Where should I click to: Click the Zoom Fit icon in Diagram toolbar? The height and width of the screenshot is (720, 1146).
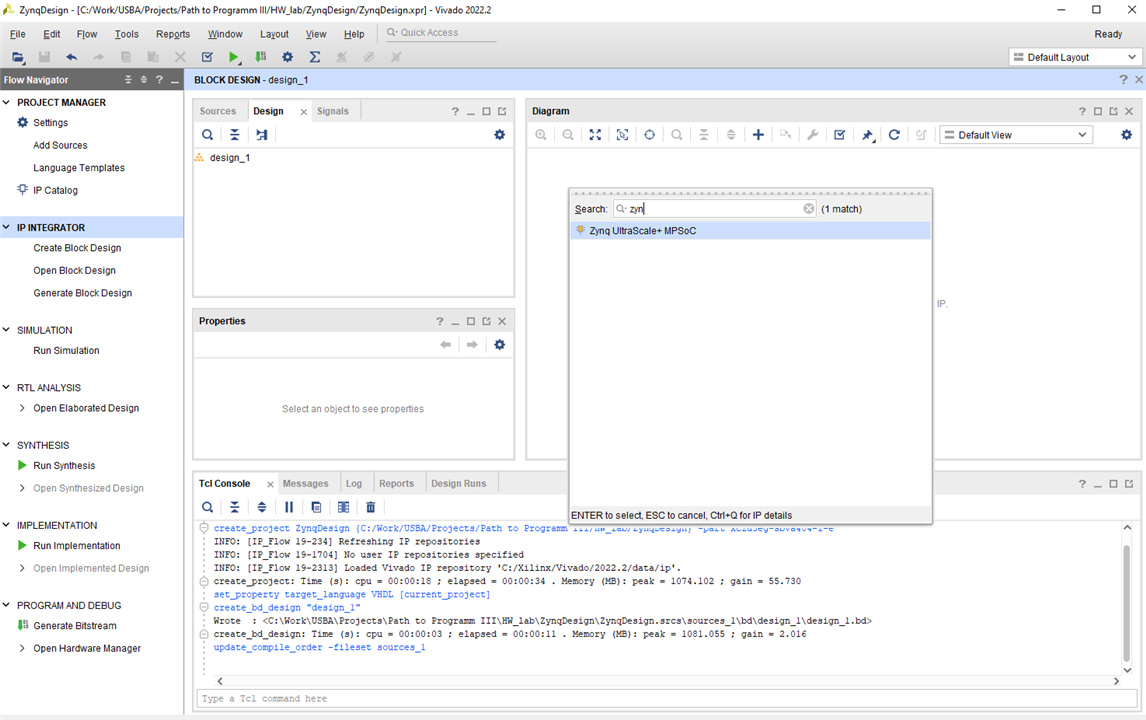click(x=595, y=135)
